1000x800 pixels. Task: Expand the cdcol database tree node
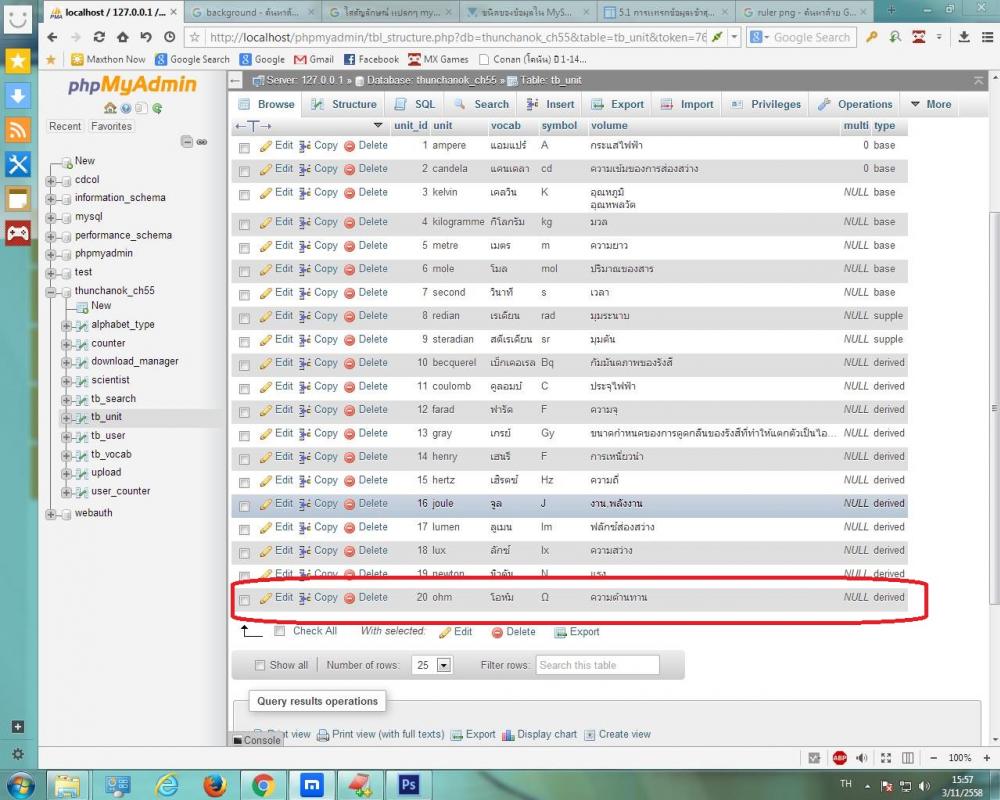click(50, 181)
